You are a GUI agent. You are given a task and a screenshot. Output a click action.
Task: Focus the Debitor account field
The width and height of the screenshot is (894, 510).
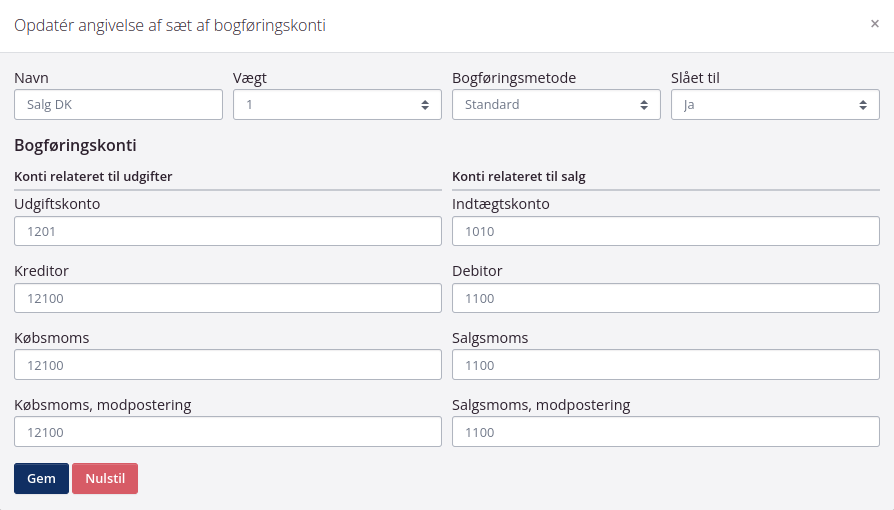665,298
